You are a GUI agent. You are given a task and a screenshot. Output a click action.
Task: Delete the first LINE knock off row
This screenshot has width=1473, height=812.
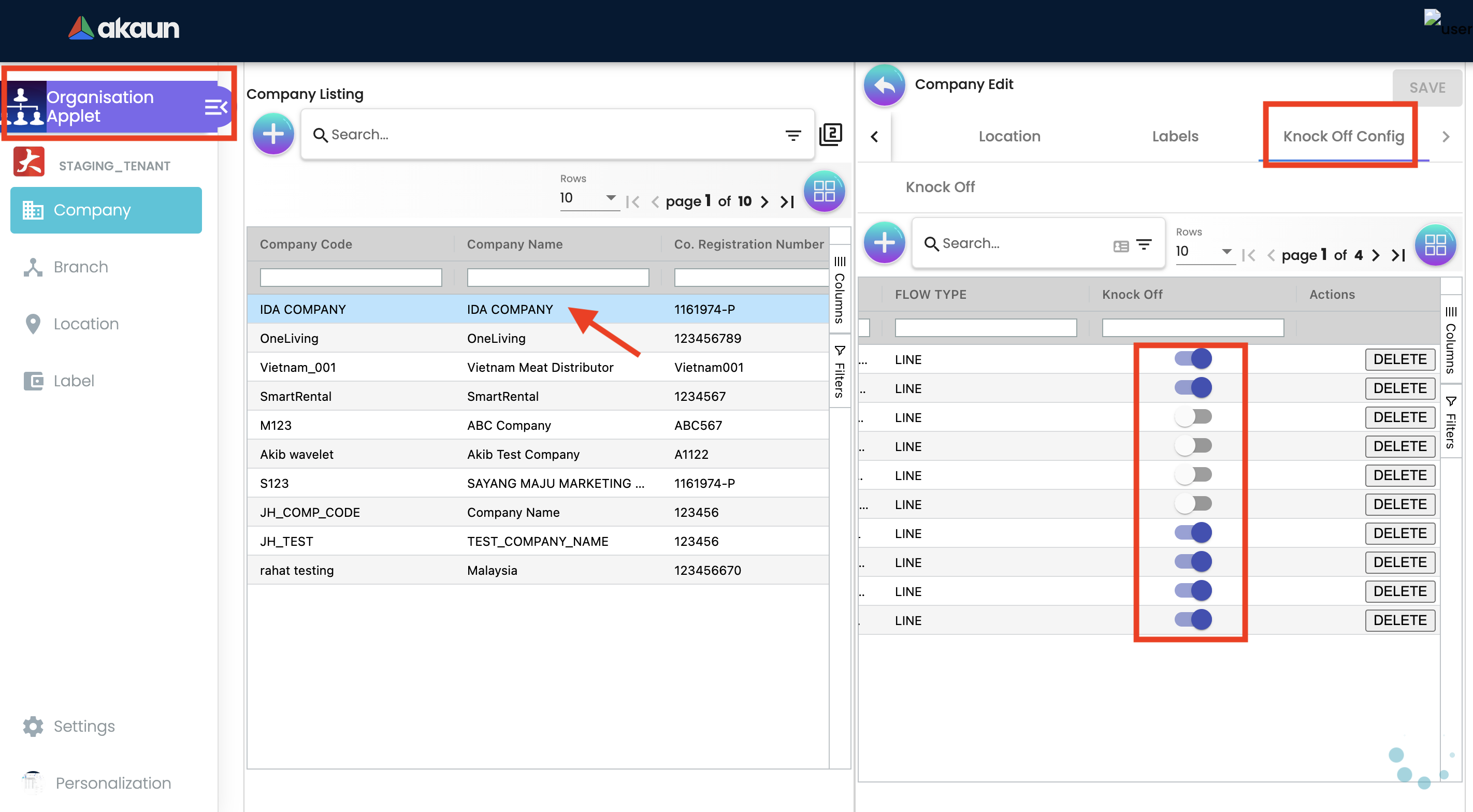pos(1399,359)
